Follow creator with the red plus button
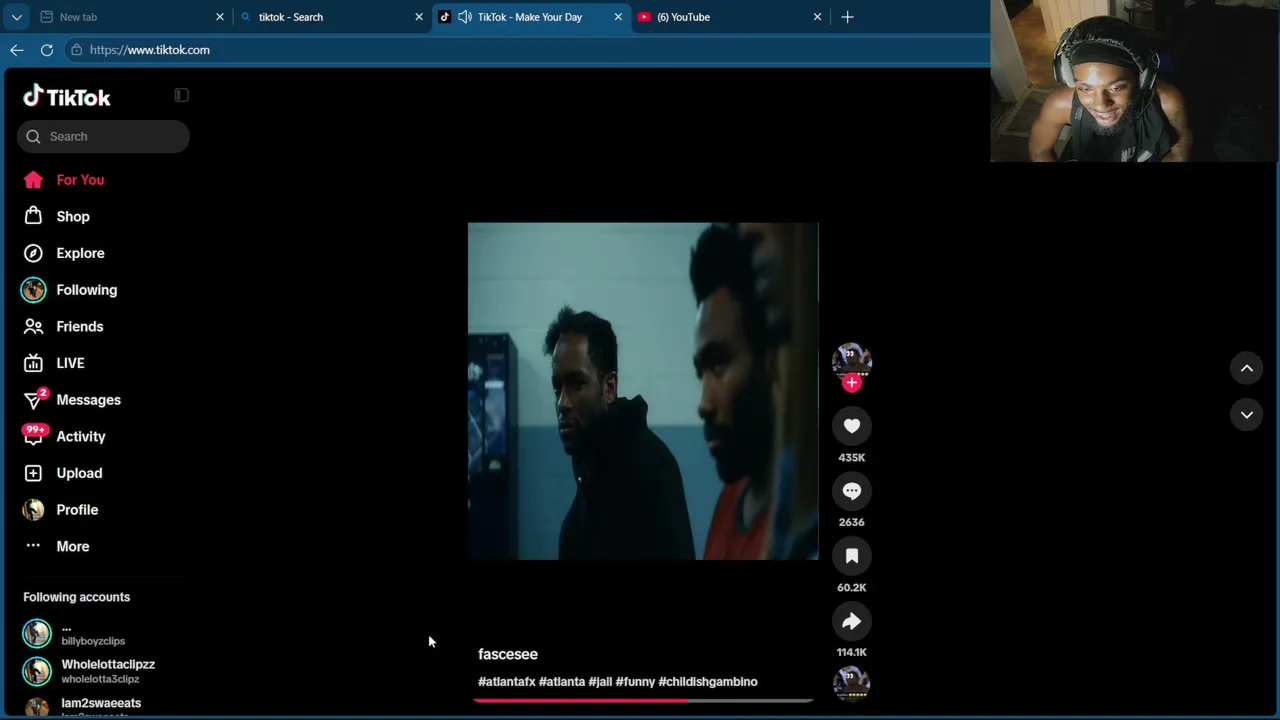This screenshot has width=1280, height=720. point(852,382)
